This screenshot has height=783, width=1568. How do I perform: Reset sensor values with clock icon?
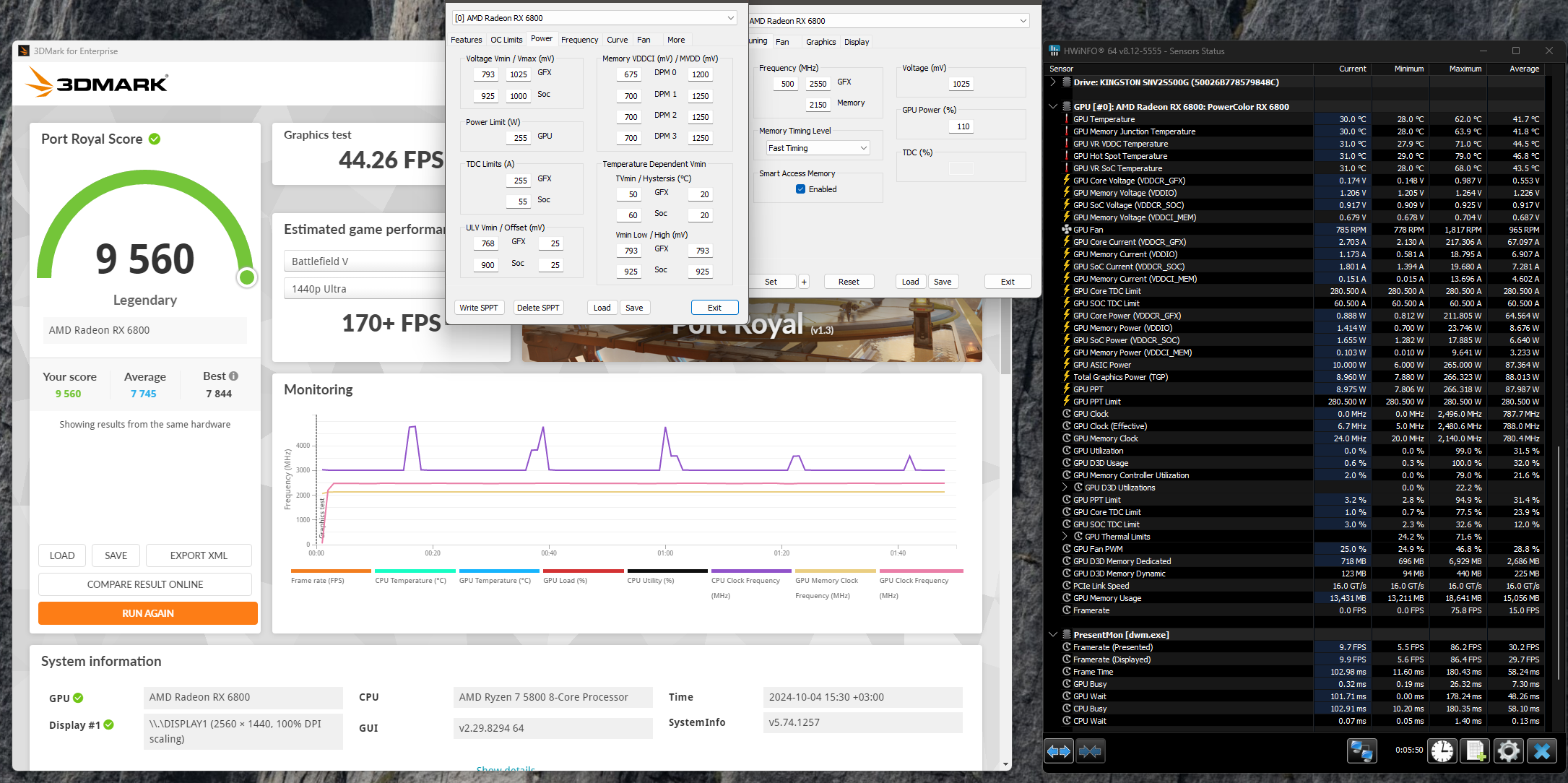click(x=1442, y=751)
